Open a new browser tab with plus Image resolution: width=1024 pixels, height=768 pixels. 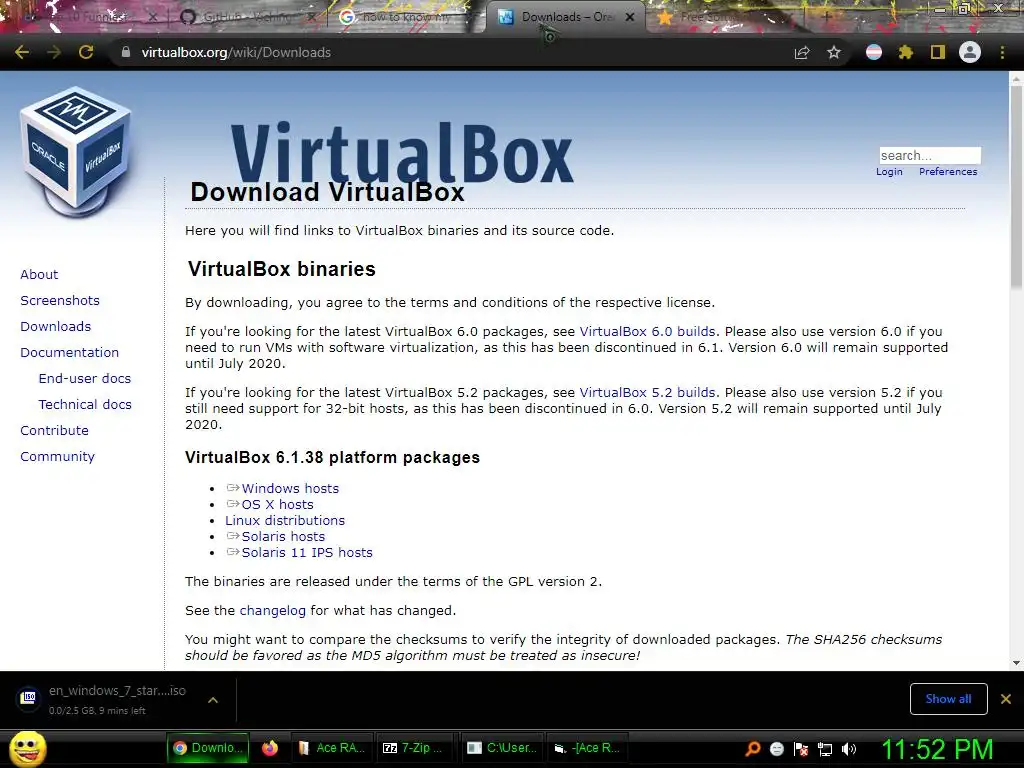pos(826,17)
